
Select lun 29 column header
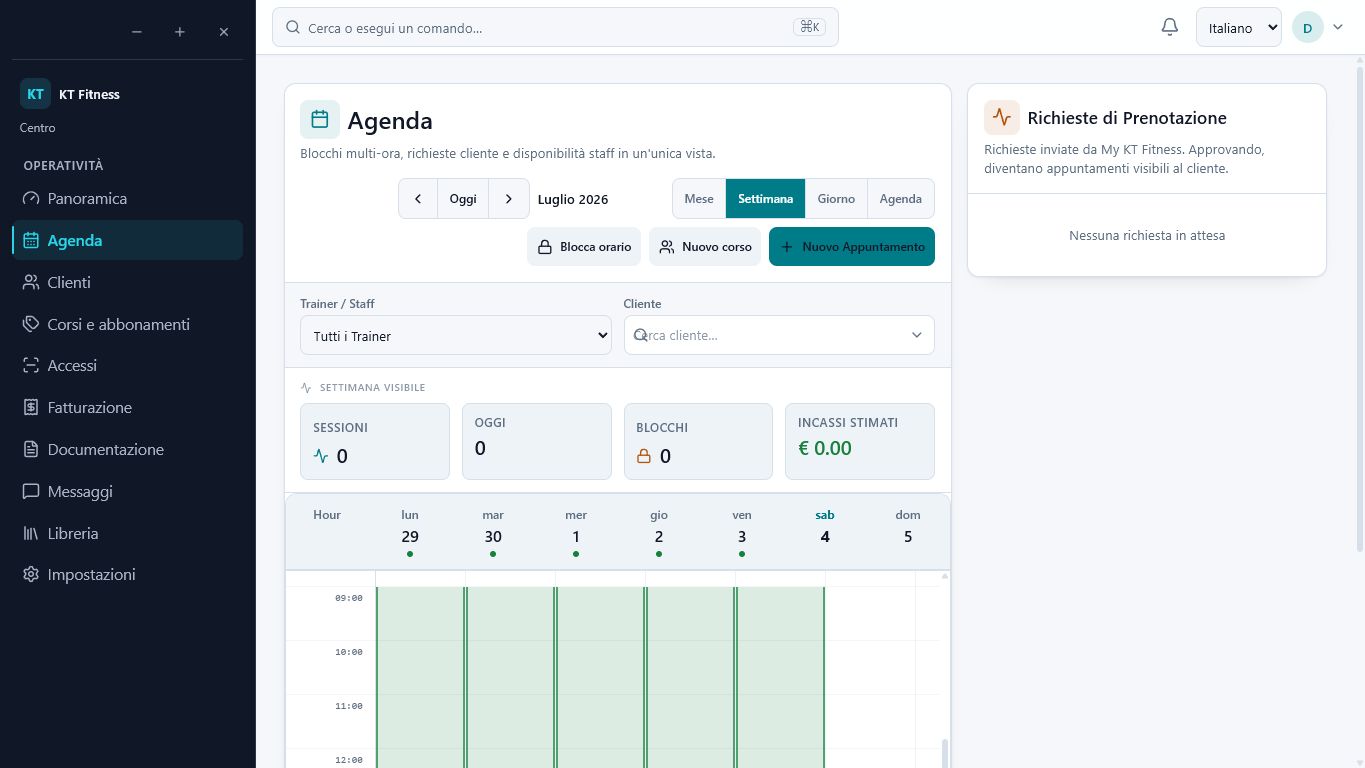(410, 532)
